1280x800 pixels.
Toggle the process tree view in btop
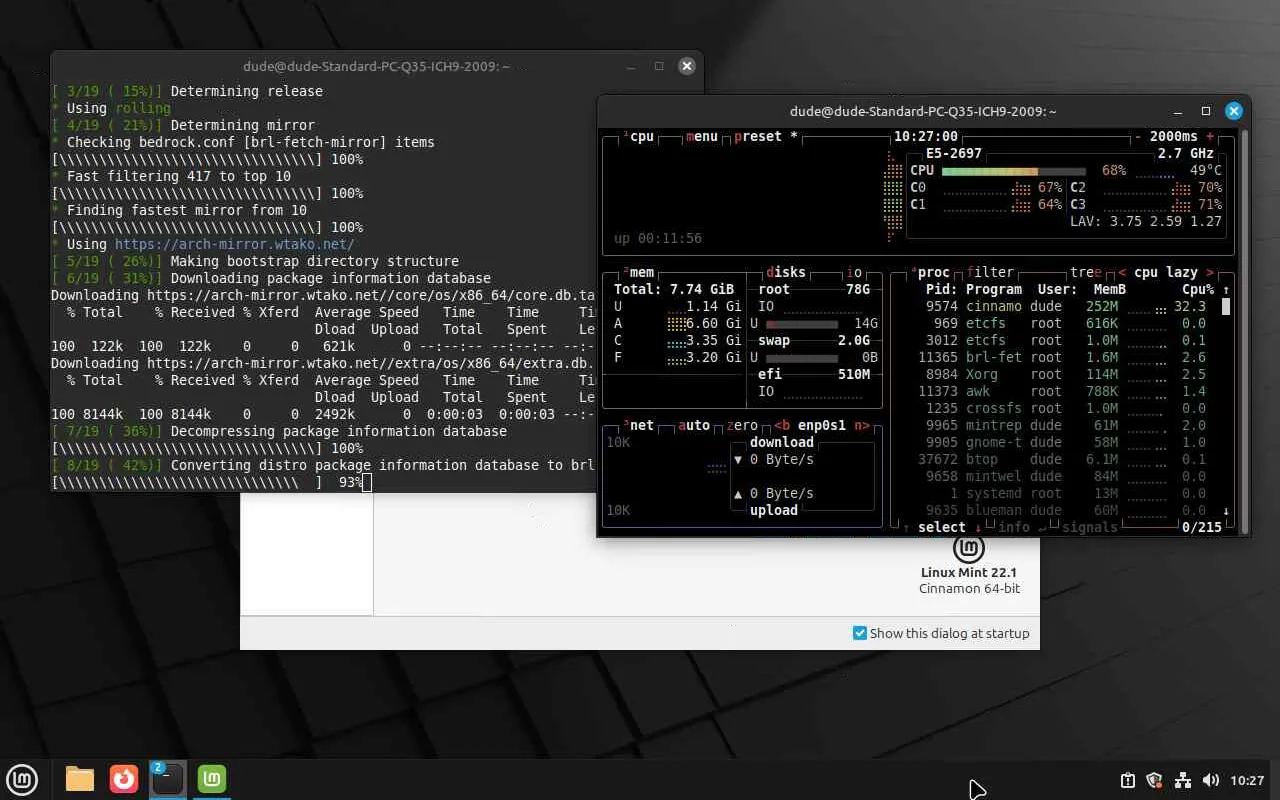click(1086, 272)
